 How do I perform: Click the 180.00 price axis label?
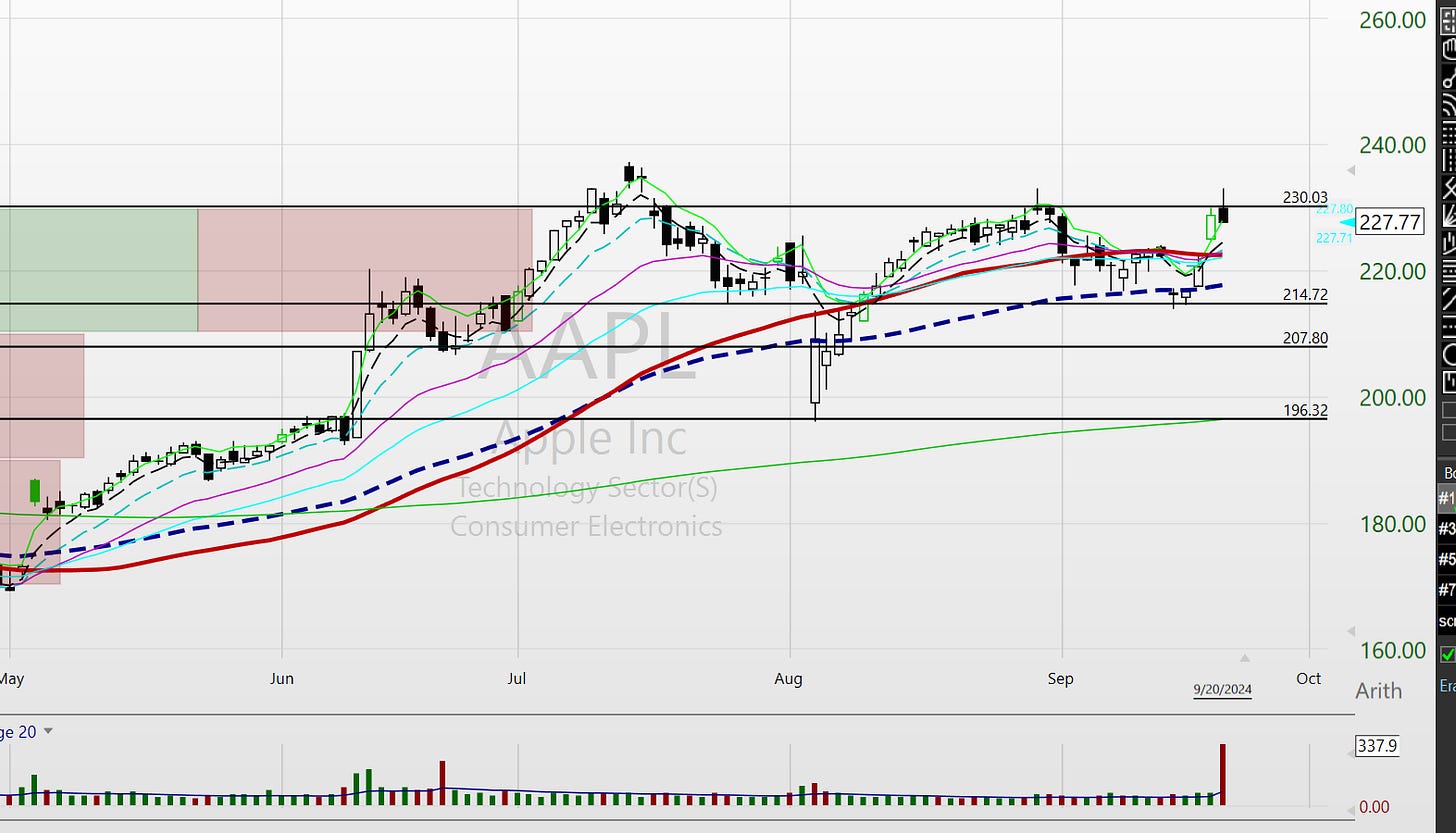pos(1393,523)
